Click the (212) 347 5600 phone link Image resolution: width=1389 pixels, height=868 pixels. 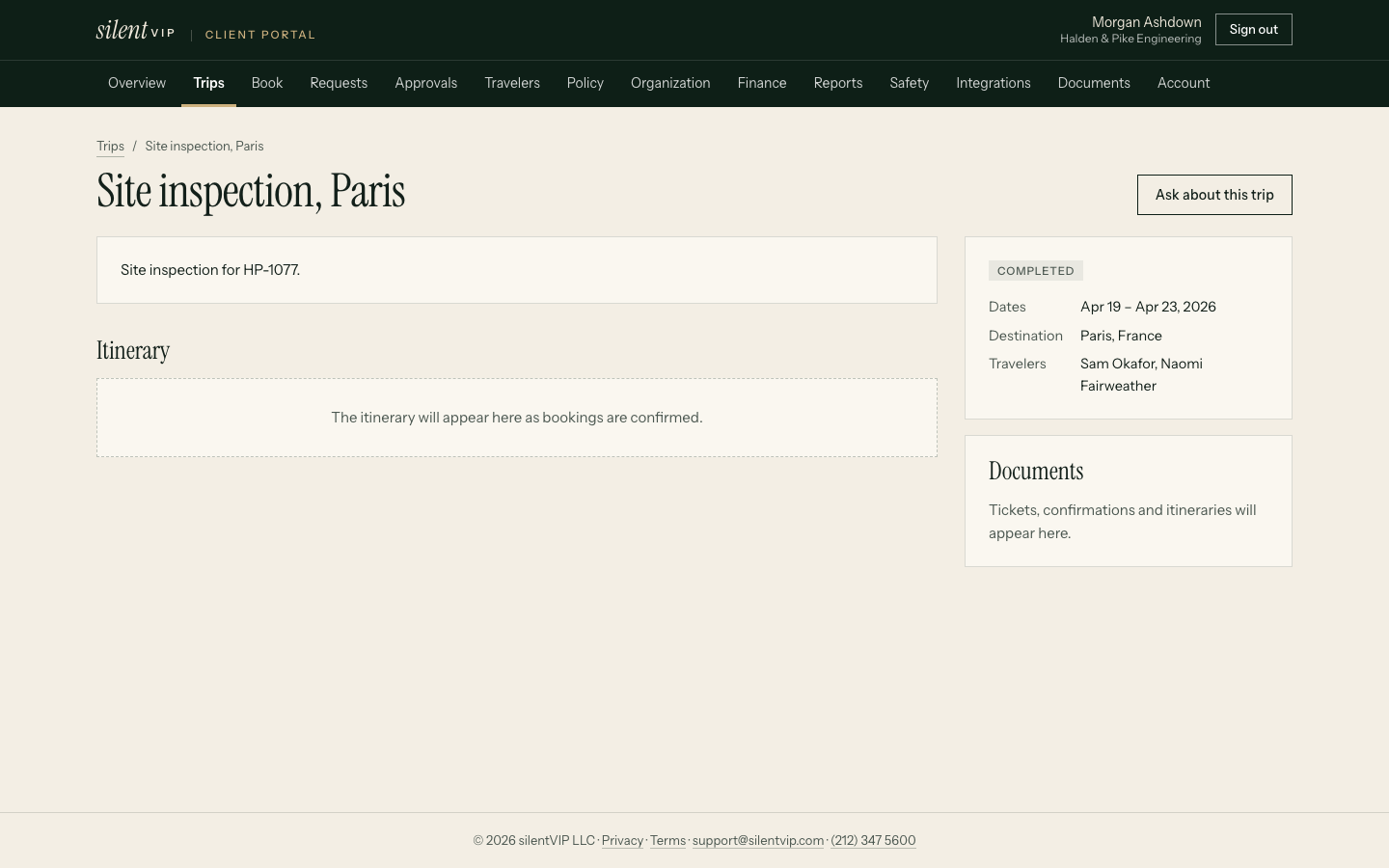[x=873, y=841]
